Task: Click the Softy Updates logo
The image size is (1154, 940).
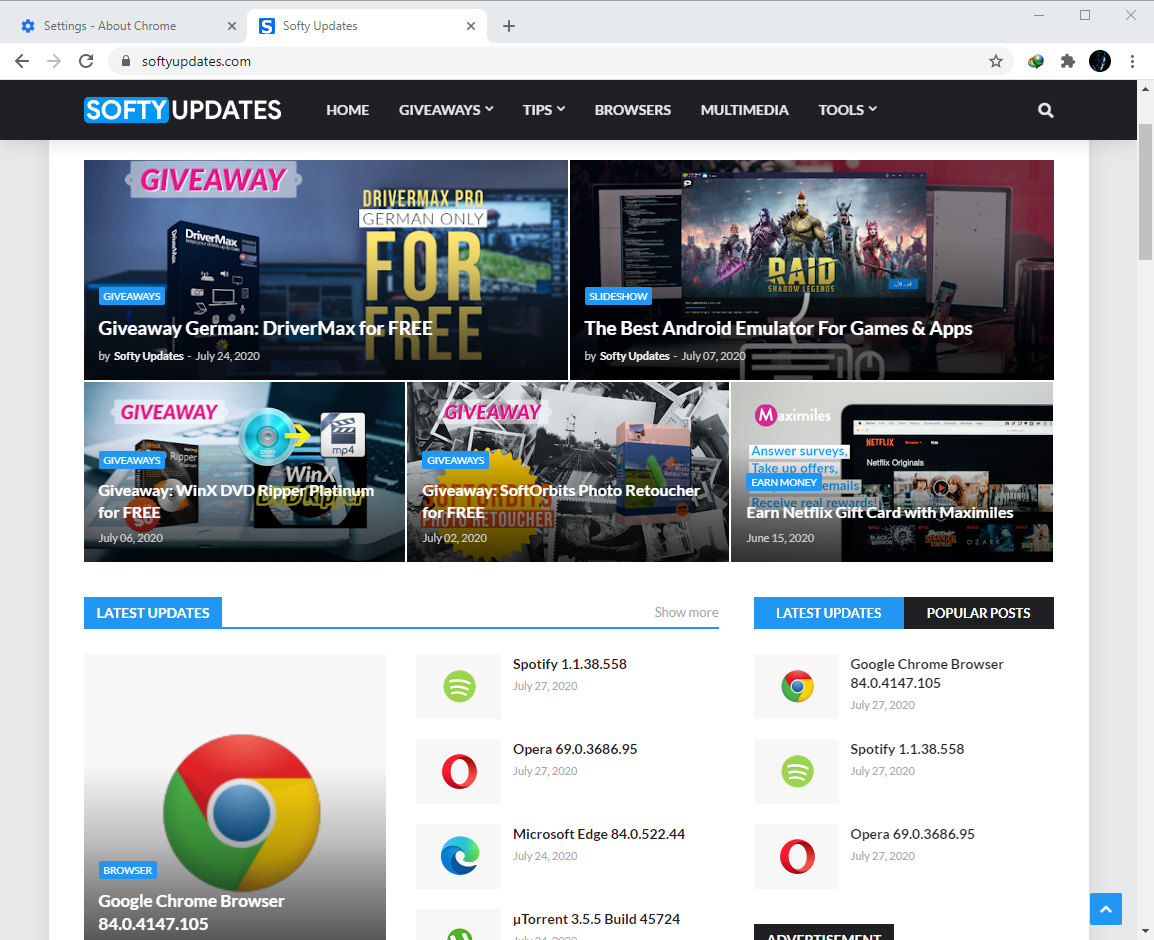Action: (x=183, y=110)
